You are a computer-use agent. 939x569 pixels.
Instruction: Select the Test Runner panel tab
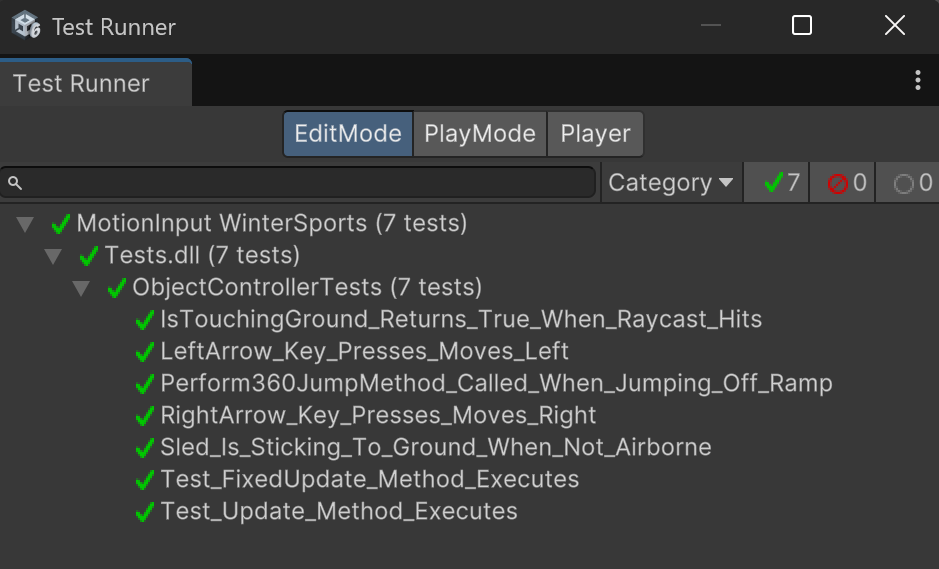[x=82, y=83]
